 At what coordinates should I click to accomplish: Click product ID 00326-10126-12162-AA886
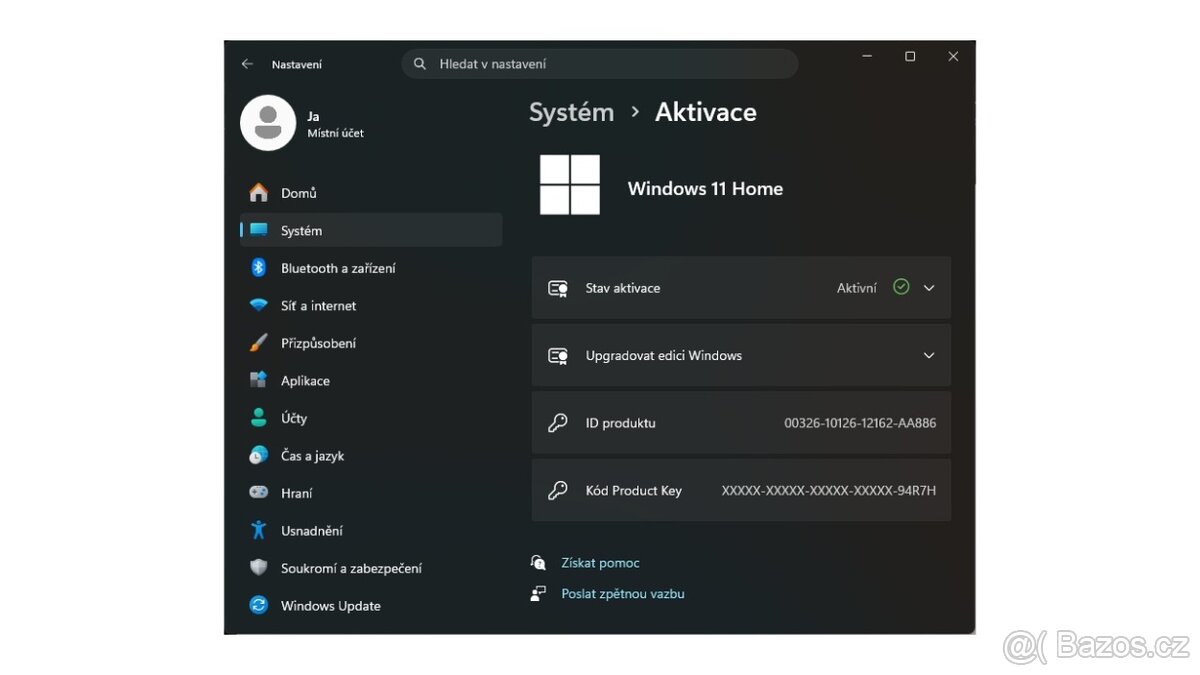coord(860,423)
